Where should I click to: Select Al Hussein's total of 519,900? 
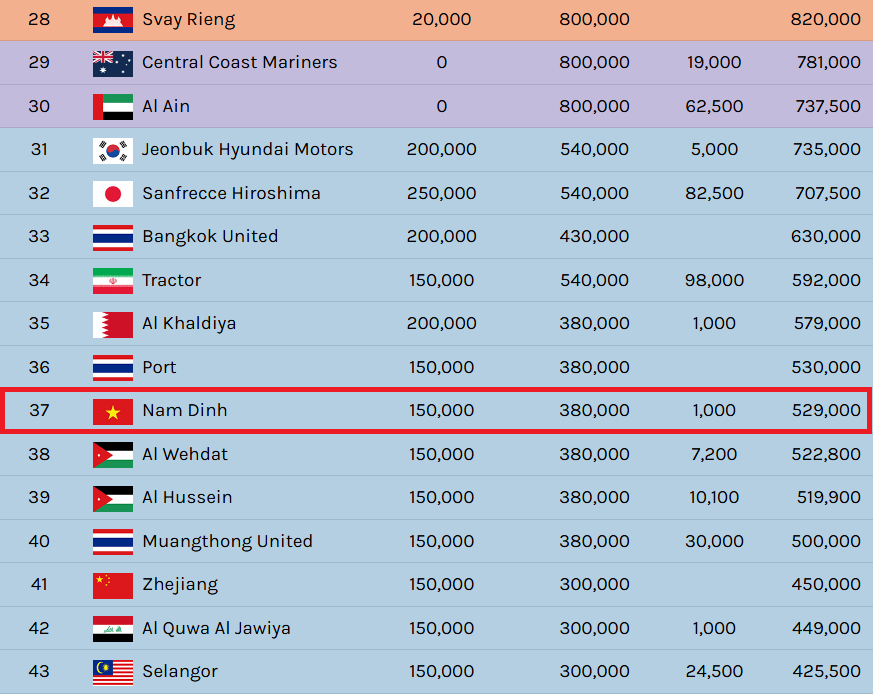(x=825, y=498)
